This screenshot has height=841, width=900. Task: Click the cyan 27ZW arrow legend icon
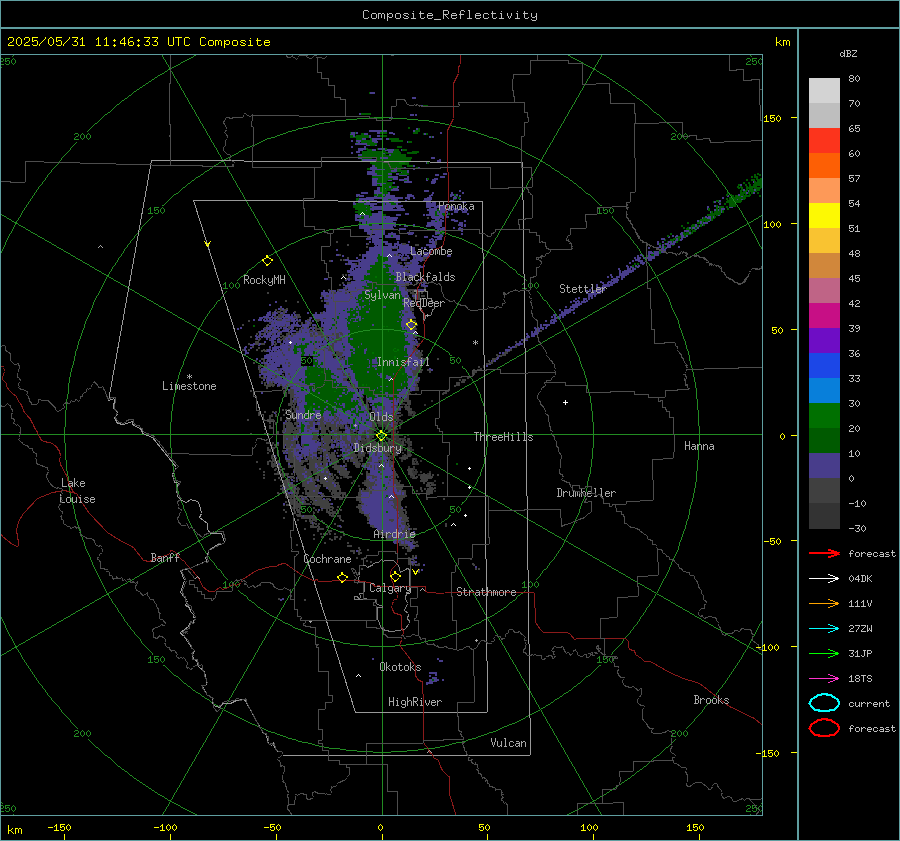point(824,629)
